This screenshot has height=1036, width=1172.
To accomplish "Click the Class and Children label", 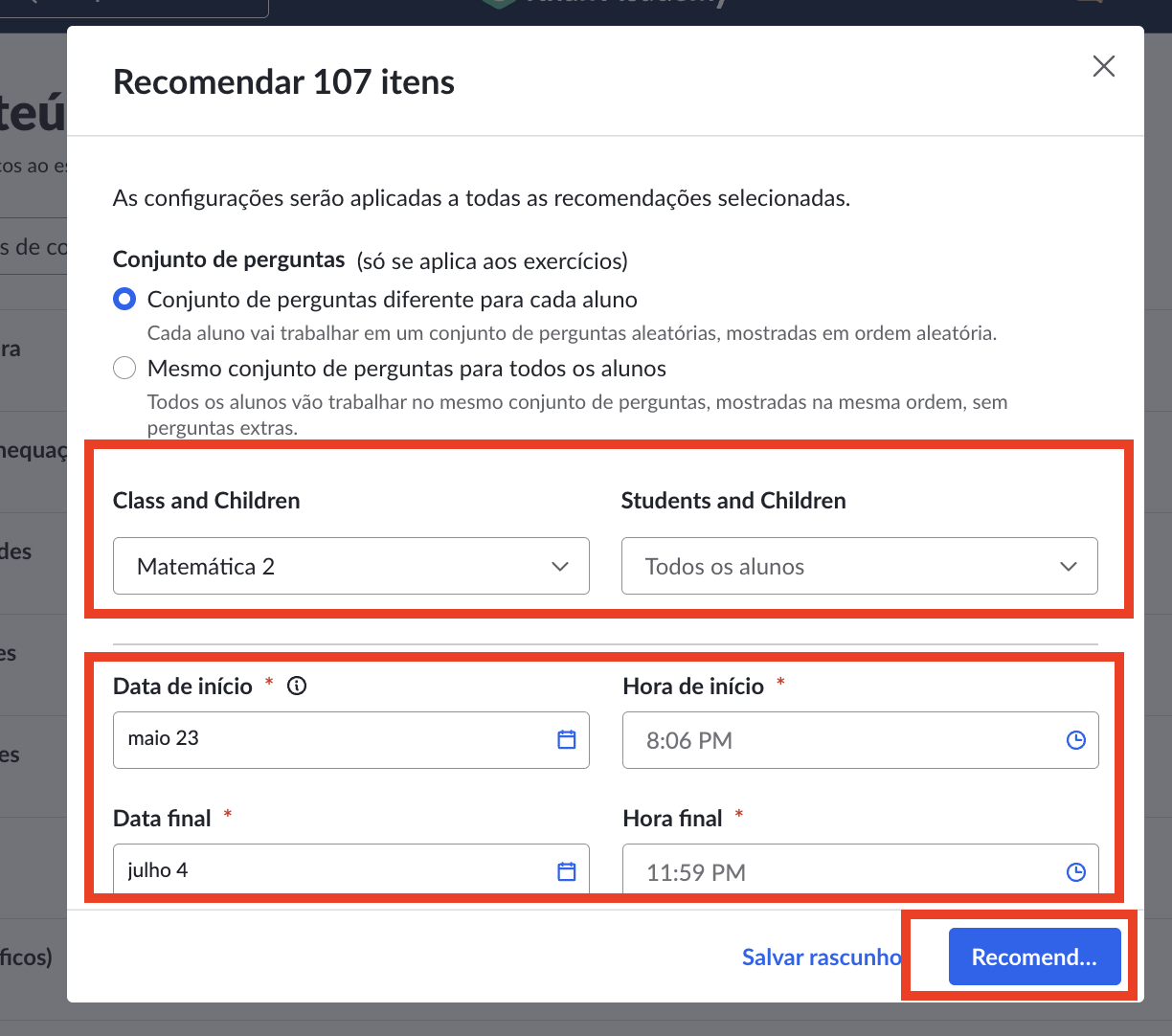I will [x=207, y=501].
